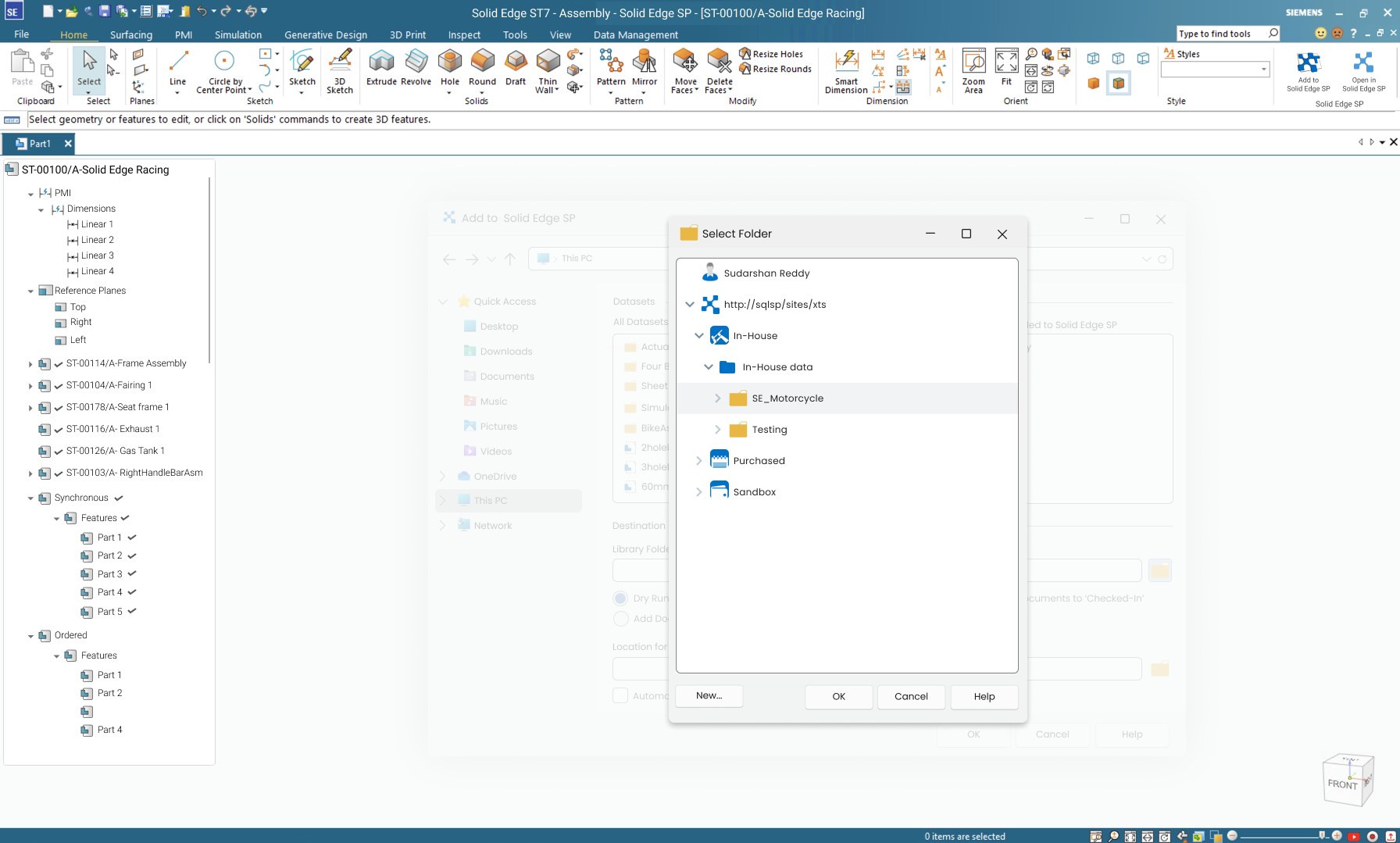This screenshot has width=1400, height=843.
Task: Click the Fit view tool
Action: tap(1006, 67)
